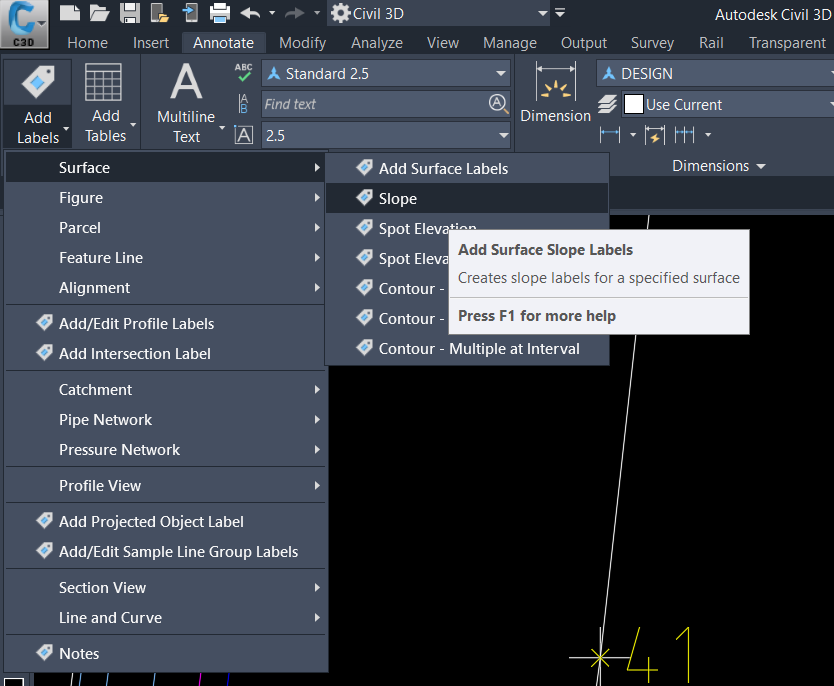Click the Save icon in quick access toolbar
834x686 pixels.
point(130,13)
